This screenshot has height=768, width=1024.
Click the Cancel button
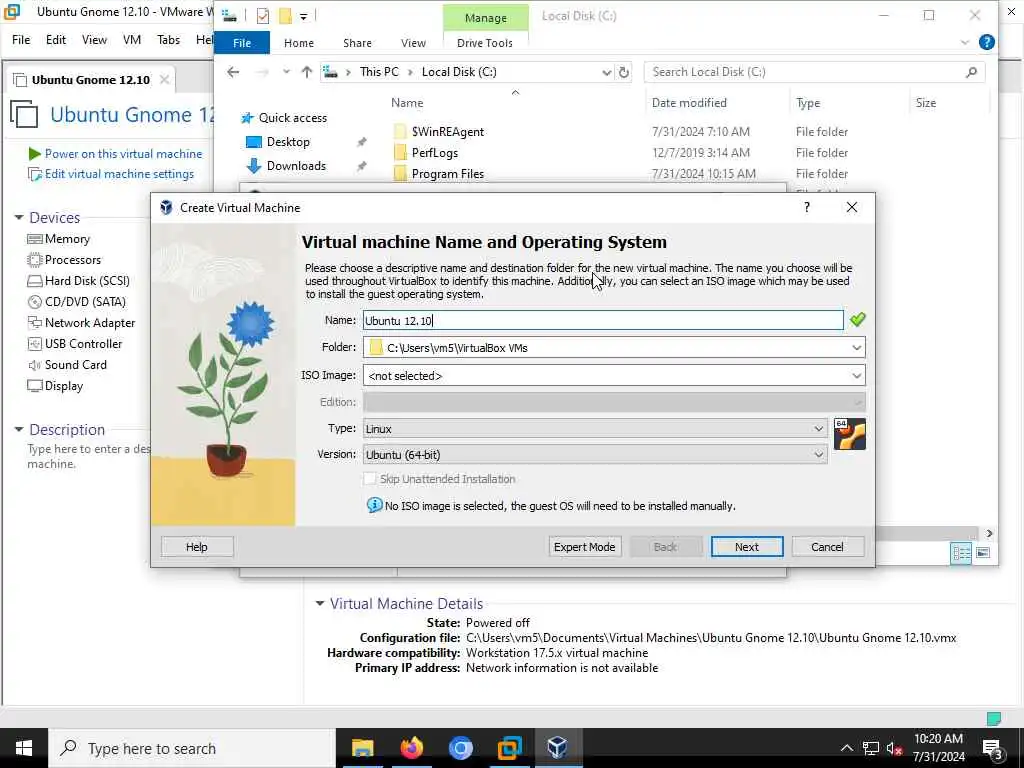point(827,547)
